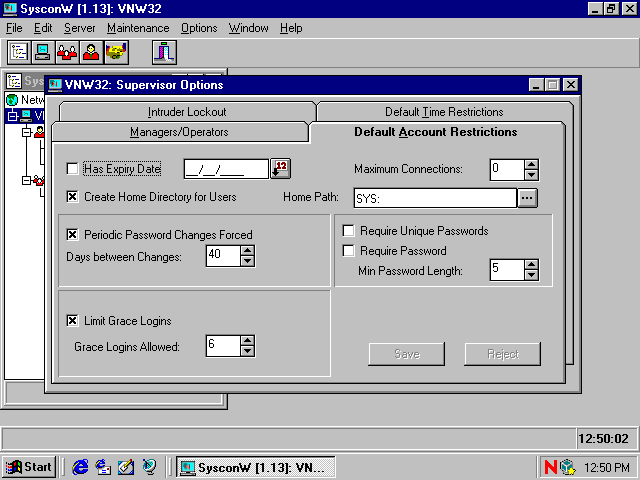This screenshot has width=640, height=480.
Task: Increase Min Password Length value
Action: click(x=531, y=264)
